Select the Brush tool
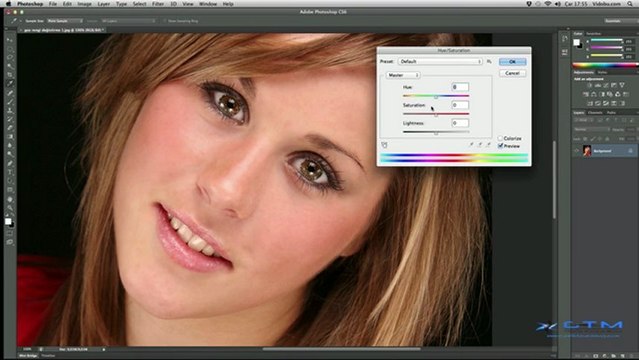This screenshot has height=360, width=639. tap(10, 102)
